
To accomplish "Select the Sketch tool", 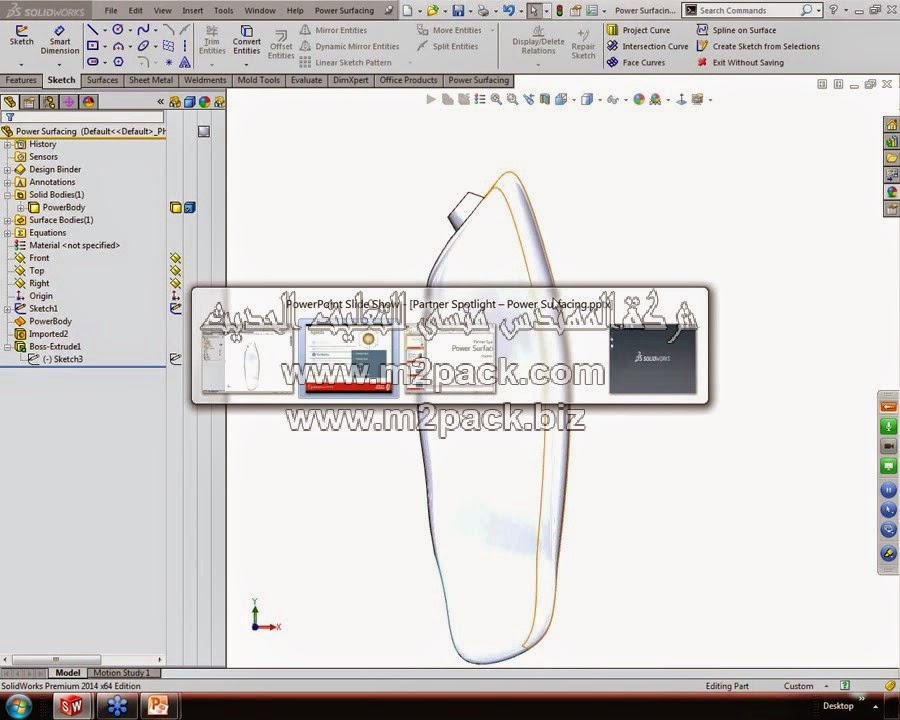I will tap(21, 36).
